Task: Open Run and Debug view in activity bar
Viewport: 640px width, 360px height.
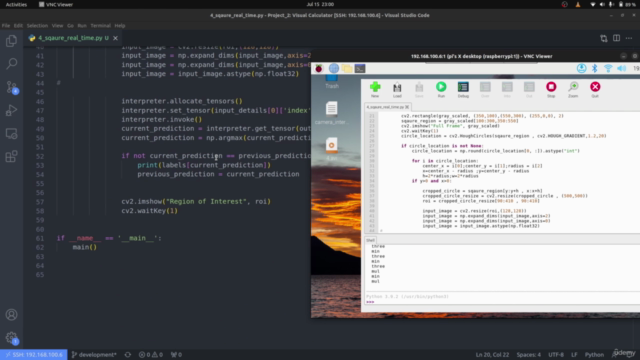Action: [x=11, y=110]
